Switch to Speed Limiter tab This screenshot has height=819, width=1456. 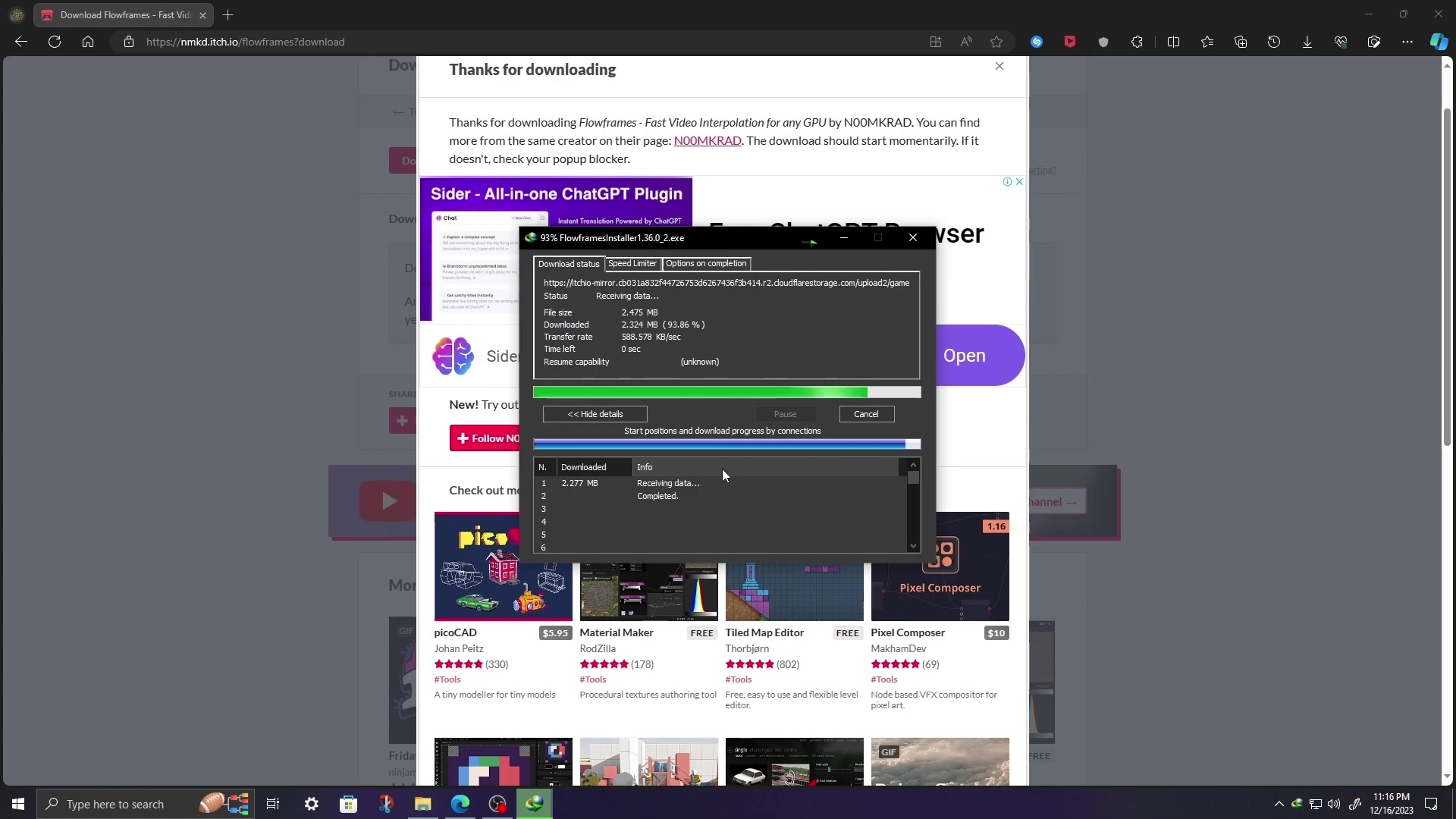click(x=632, y=263)
